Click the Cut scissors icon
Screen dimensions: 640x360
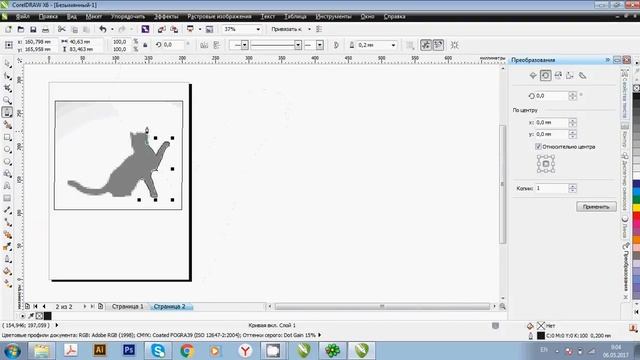tap(62, 29)
